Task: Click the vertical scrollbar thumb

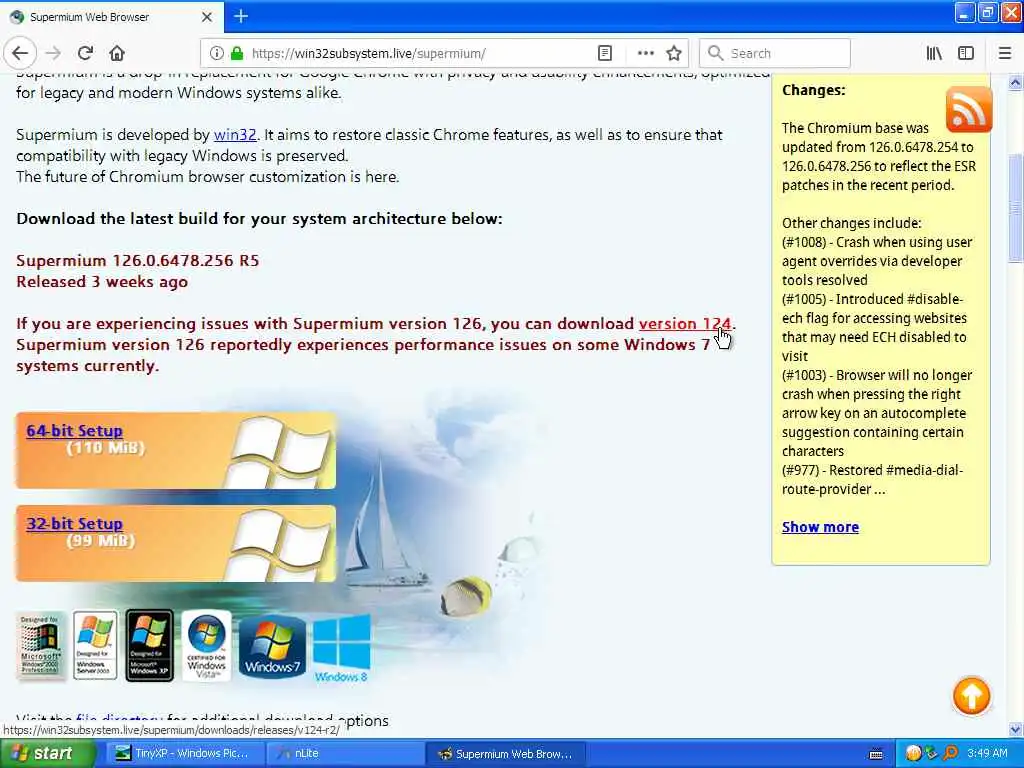Action: (x=1016, y=208)
